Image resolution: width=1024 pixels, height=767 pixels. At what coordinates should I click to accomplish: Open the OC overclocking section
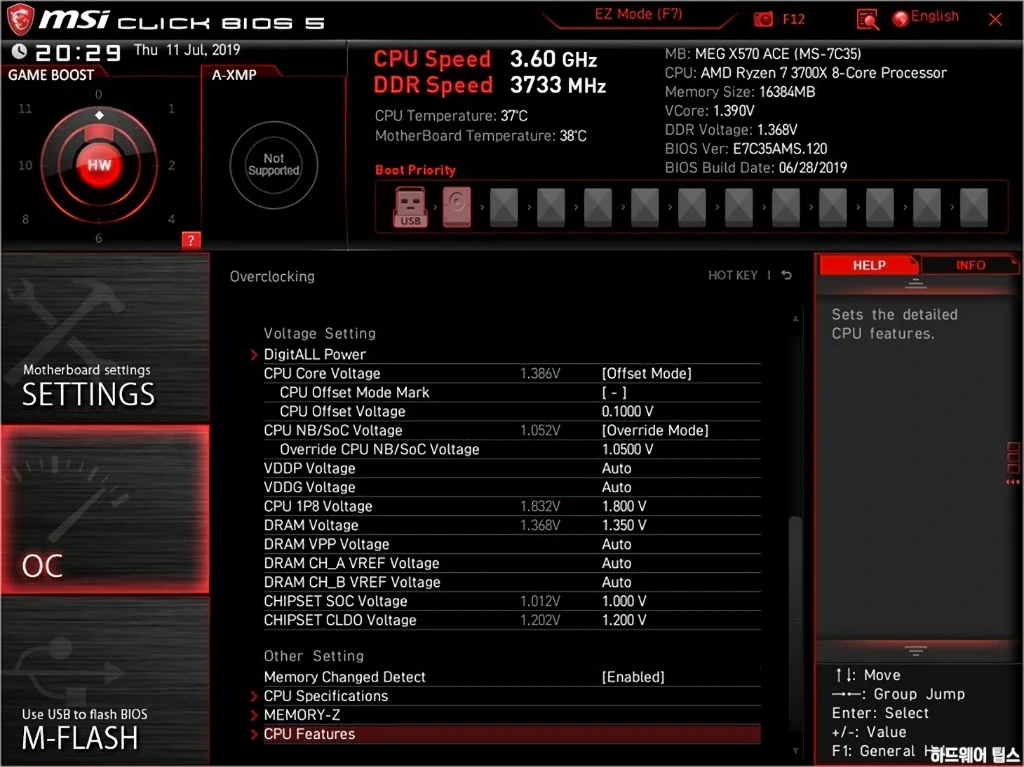pos(105,510)
